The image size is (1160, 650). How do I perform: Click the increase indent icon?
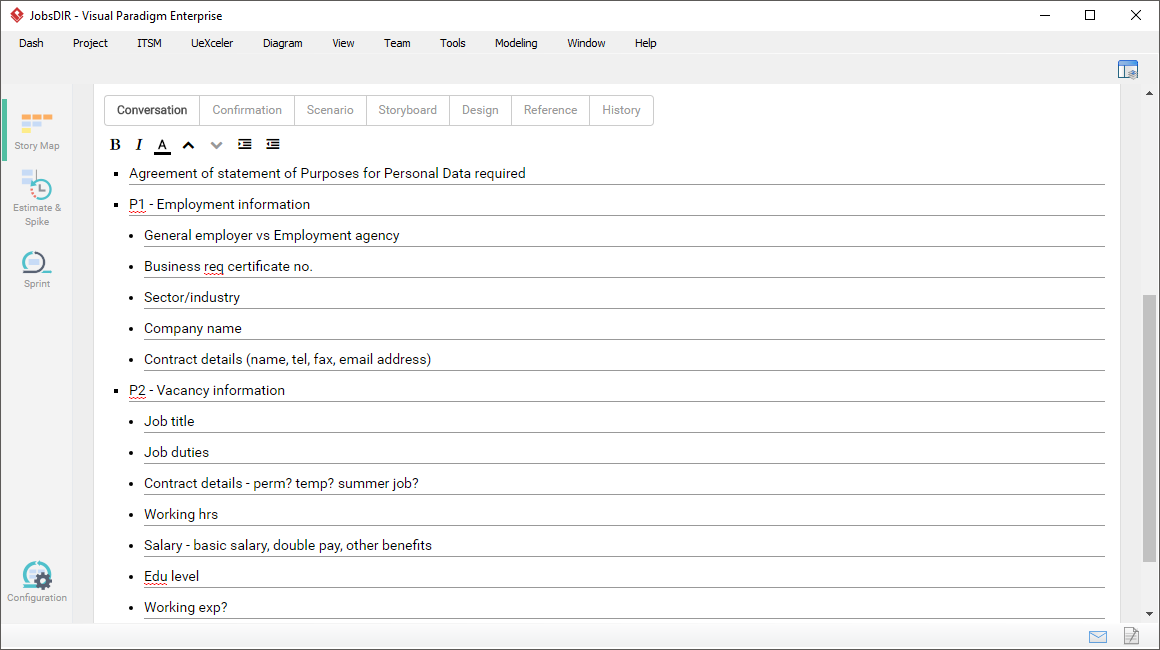click(x=245, y=145)
